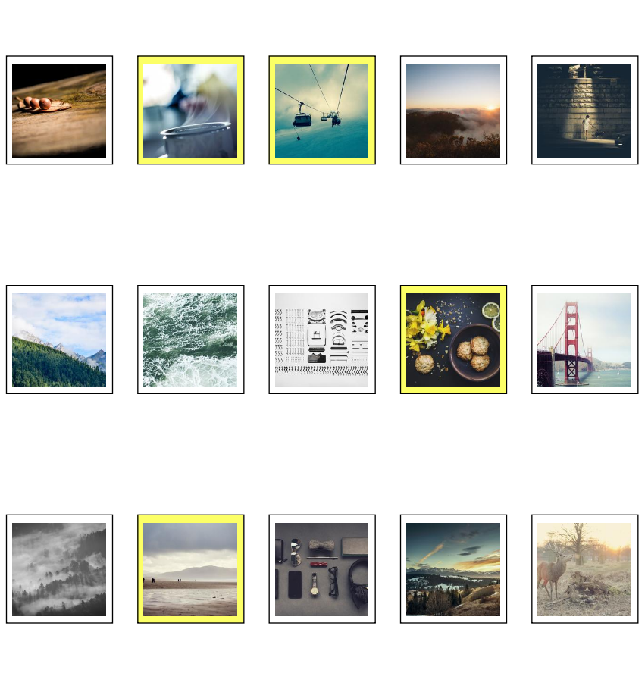Select the dusk valley landscape photo
644x678 pixels.
(453, 569)
